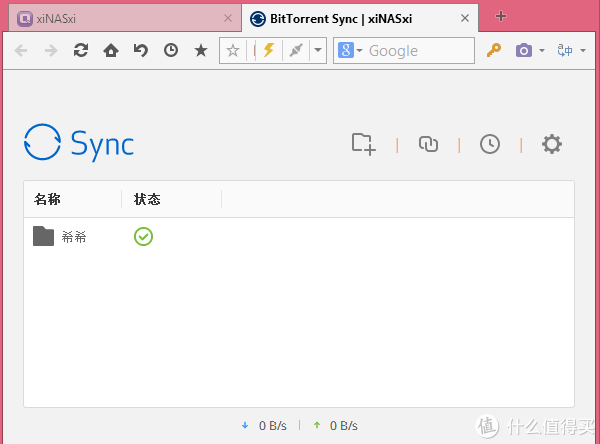Click the 希希 folder icon
Viewport: 600px width, 444px height.
coord(43,236)
